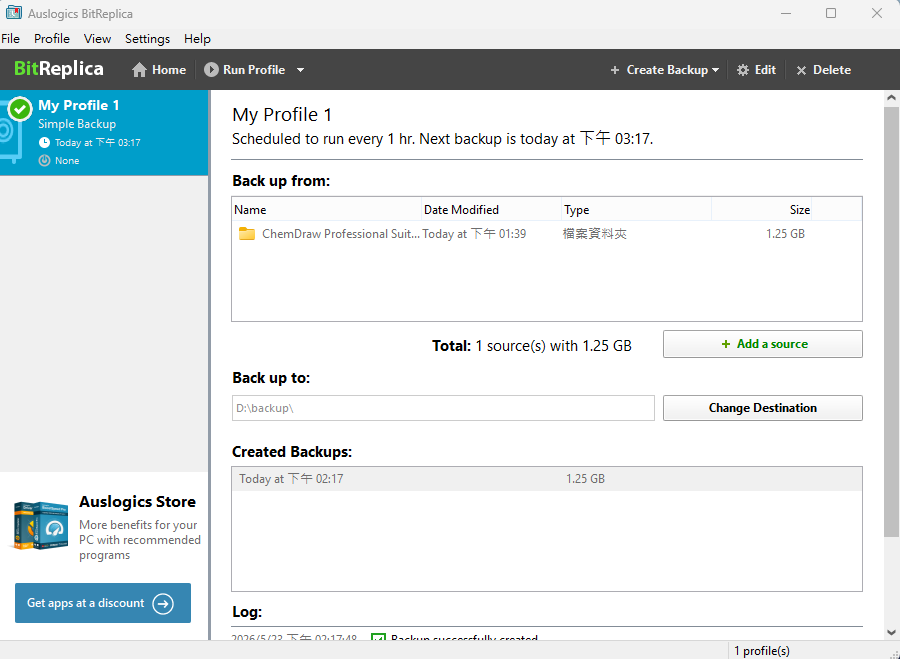Open the Settings menu
Image resolution: width=900 pixels, height=659 pixels.
[148, 38]
